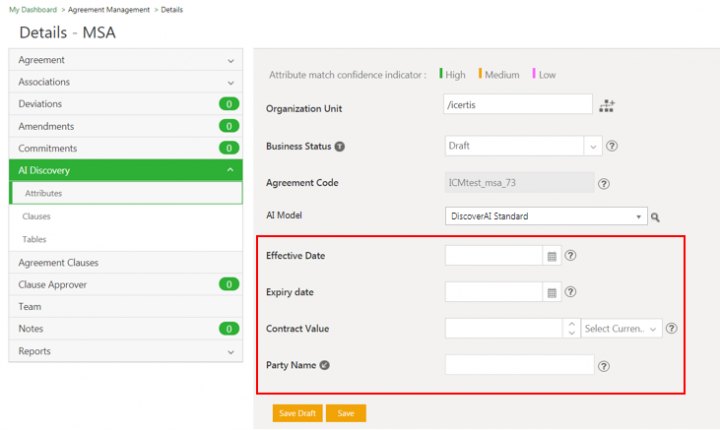This screenshot has height=430, width=720.
Task: Expand the Agreement section chevron
Action: tap(231, 61)
